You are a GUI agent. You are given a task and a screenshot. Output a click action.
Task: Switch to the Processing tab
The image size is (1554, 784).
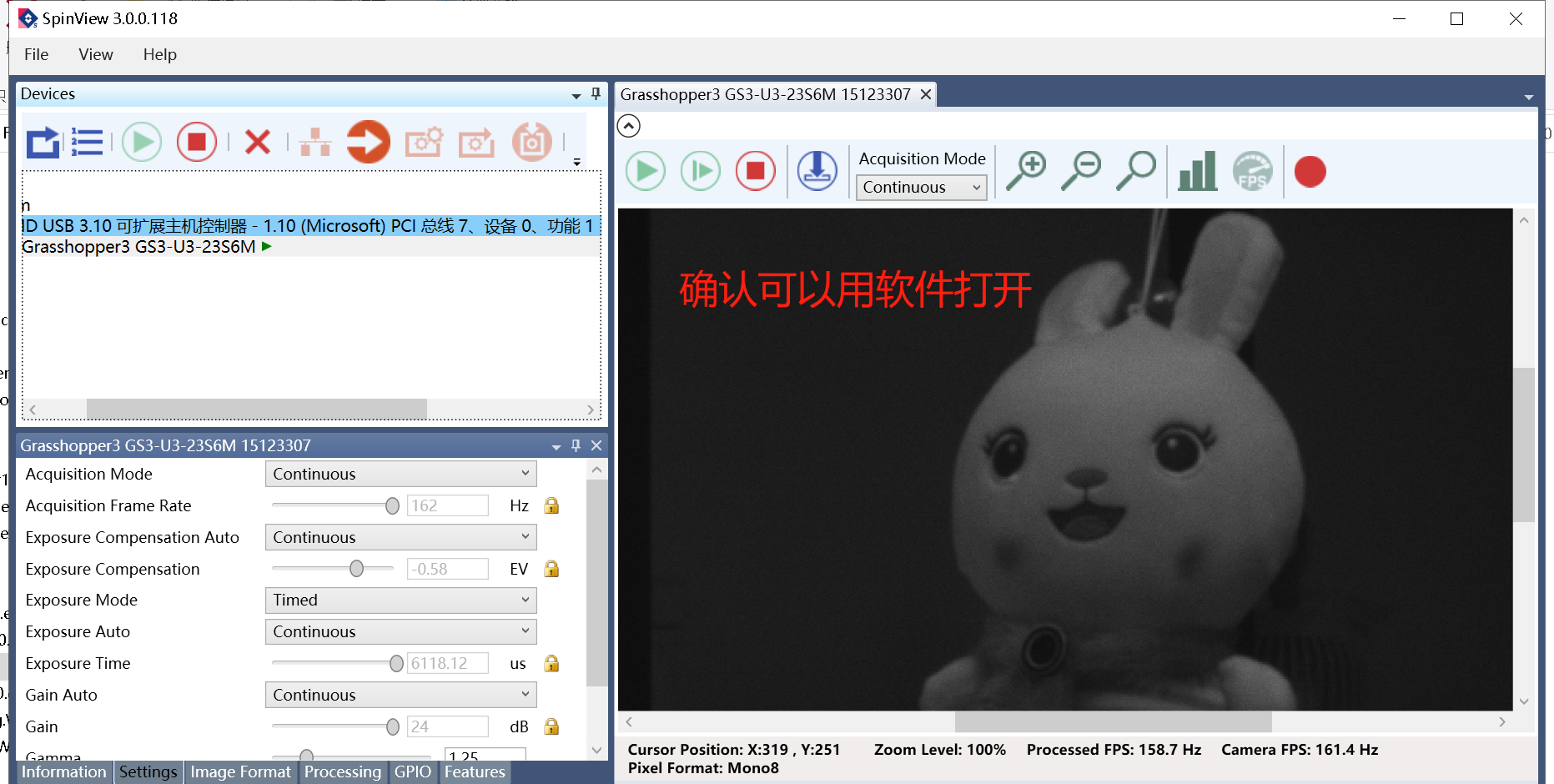[x=342, y=771]
